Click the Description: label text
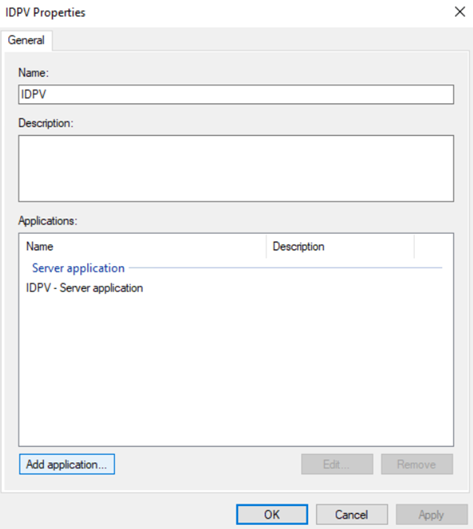 coord(46,123)
